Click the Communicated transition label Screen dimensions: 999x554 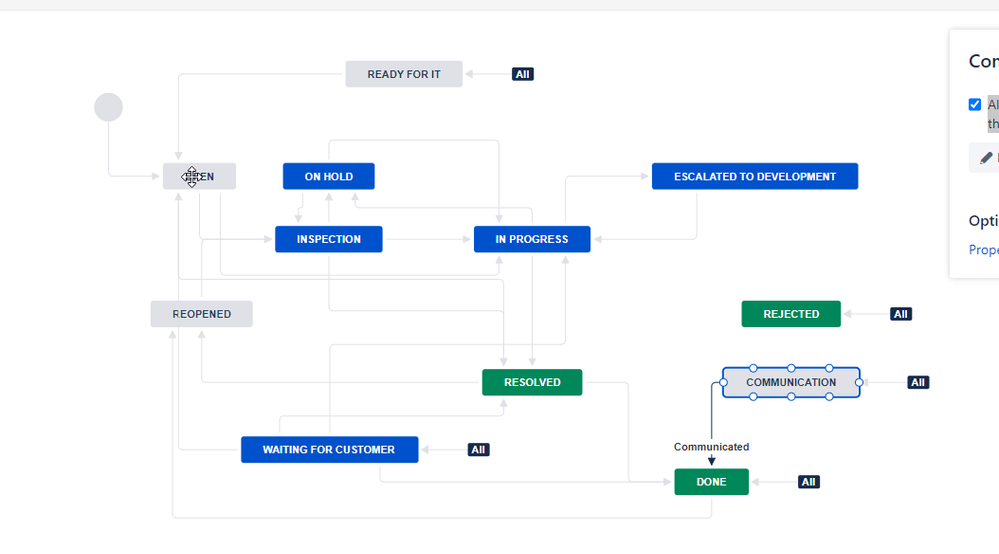coord(712,447)
